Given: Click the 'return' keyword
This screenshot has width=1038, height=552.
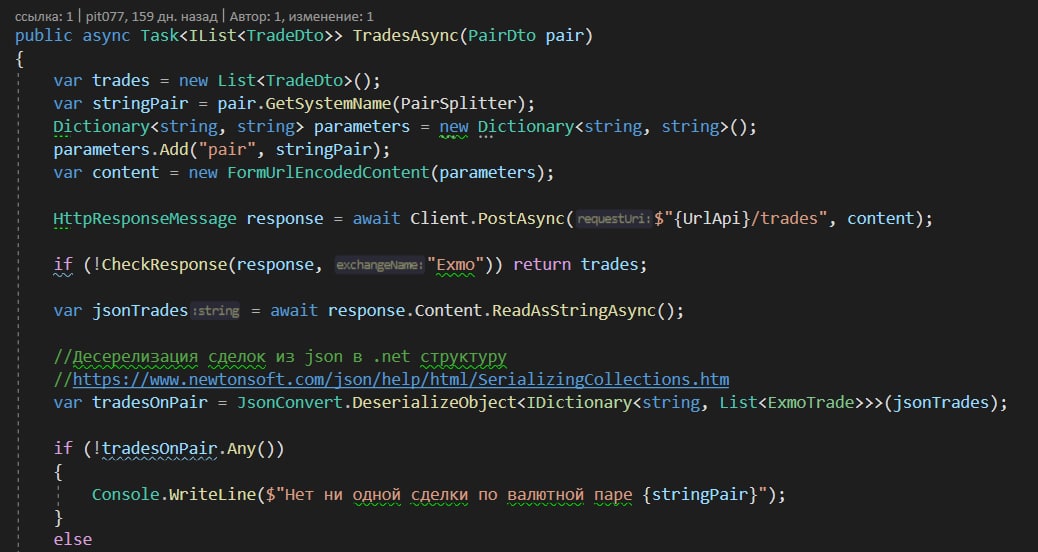Looking at the screenshot, I should [x=542, y=265].
